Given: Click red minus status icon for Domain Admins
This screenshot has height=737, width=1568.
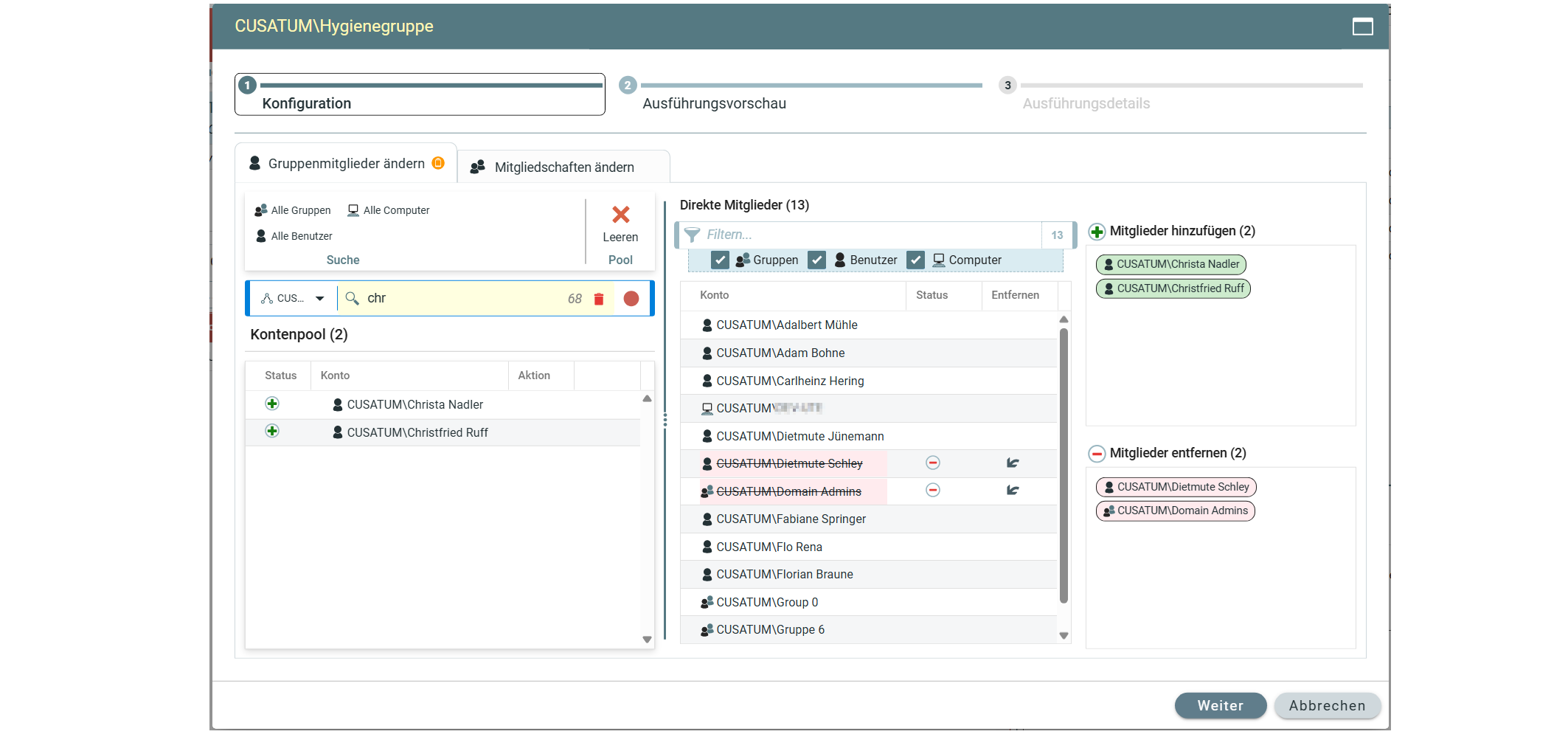Looking at the screenshot, I should point(933,491).
